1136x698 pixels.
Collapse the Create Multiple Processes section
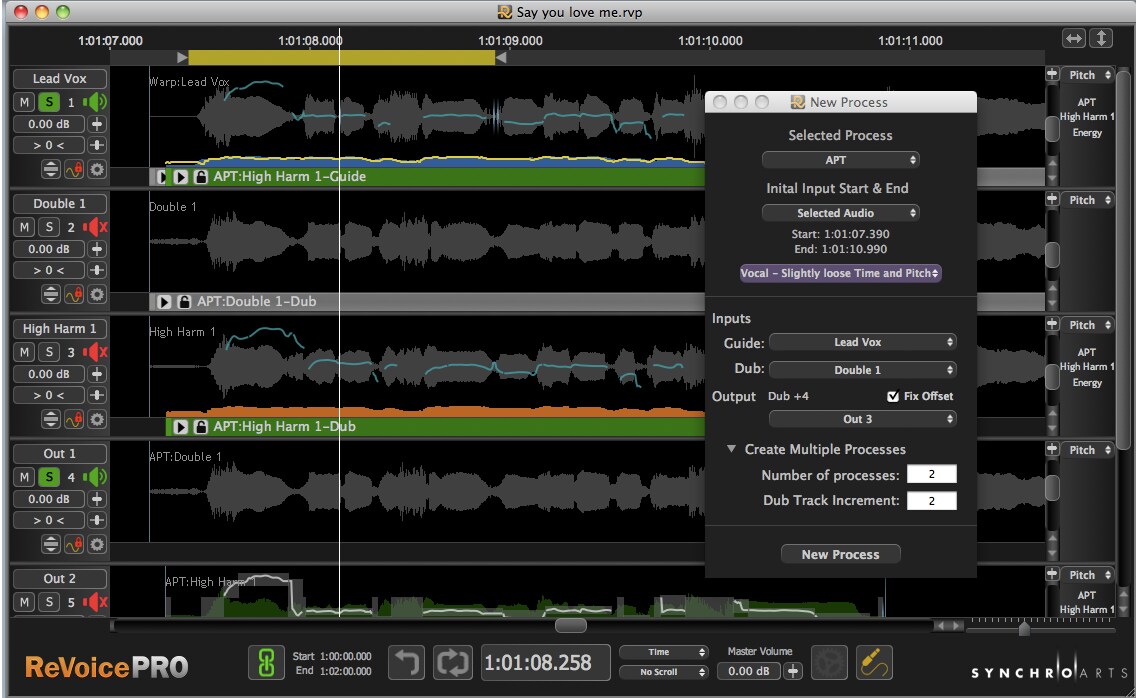pos(732,449)
